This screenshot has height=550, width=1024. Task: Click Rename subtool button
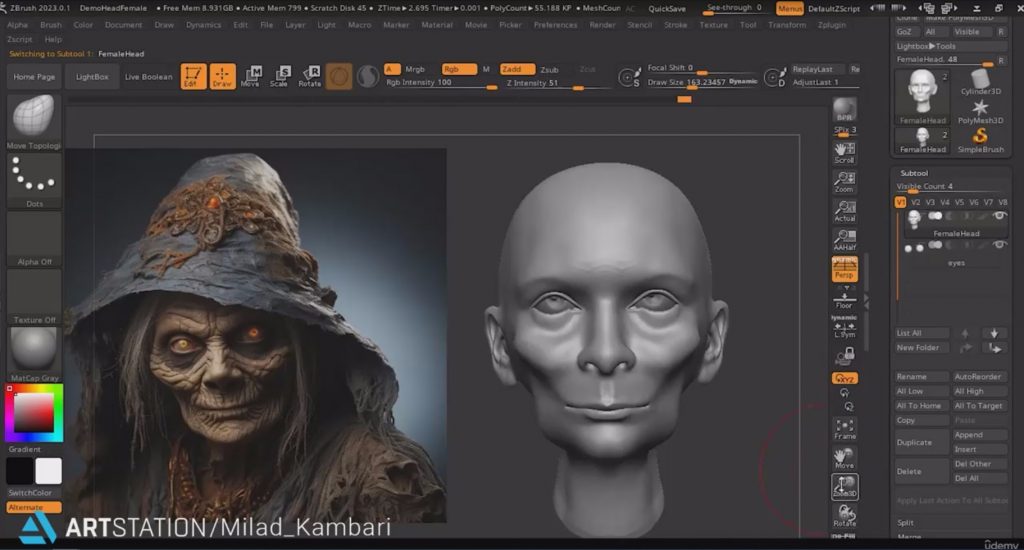tap(921, 377)
